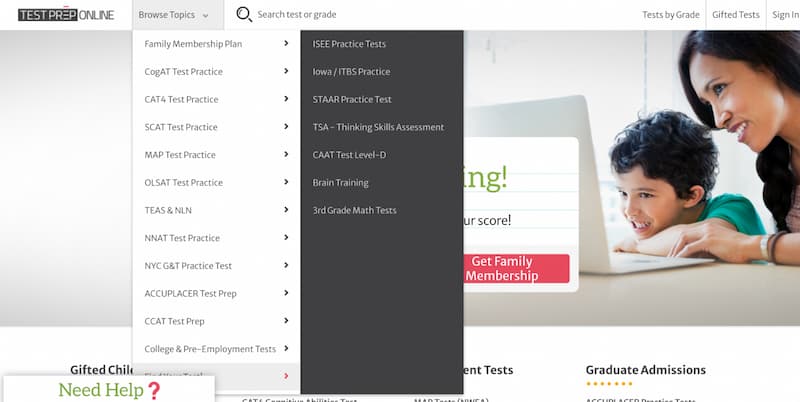Click the search magnifier icon
The width and height of the screenshot is (800, 402).
click(244, 14)
